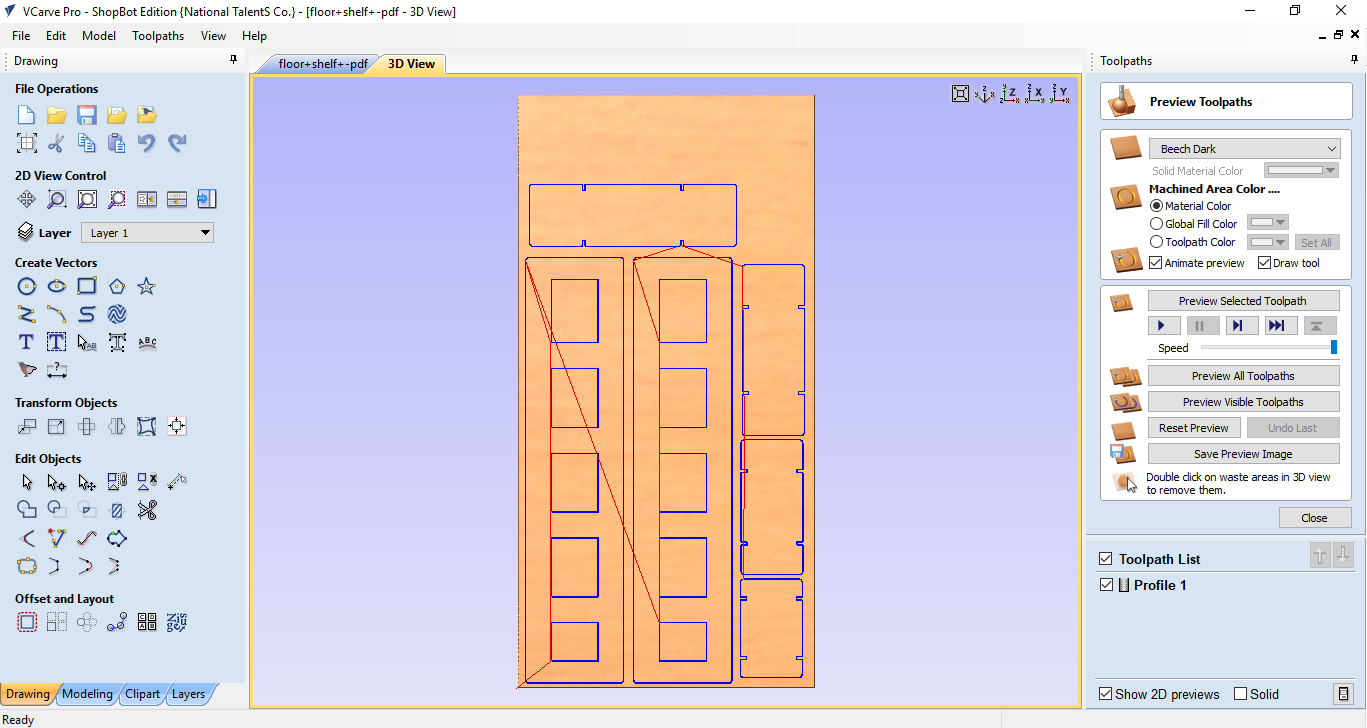The height and width of the screenshot is (728, 1367).
Task: Pin the Toolpaths panel with the pushpin
Action: click(x=1354, y=61)
